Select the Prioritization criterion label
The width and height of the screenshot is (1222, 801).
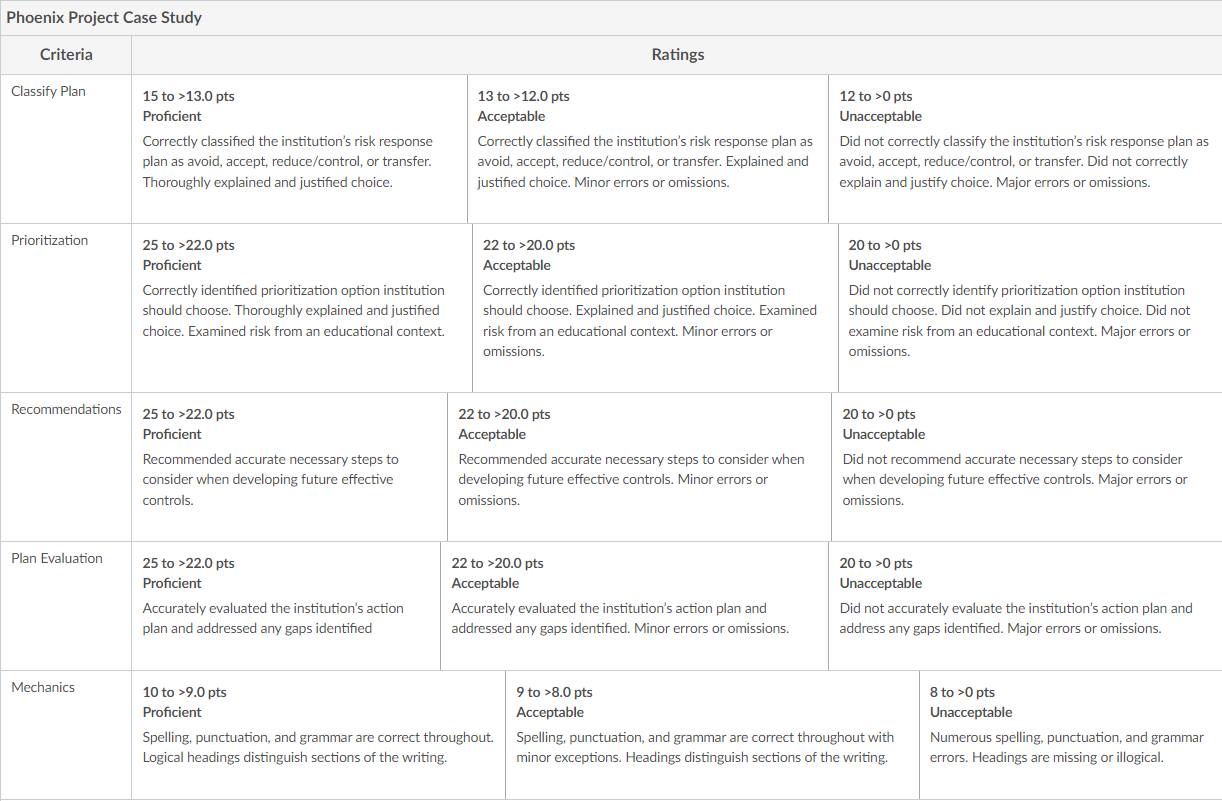(49, 240)
